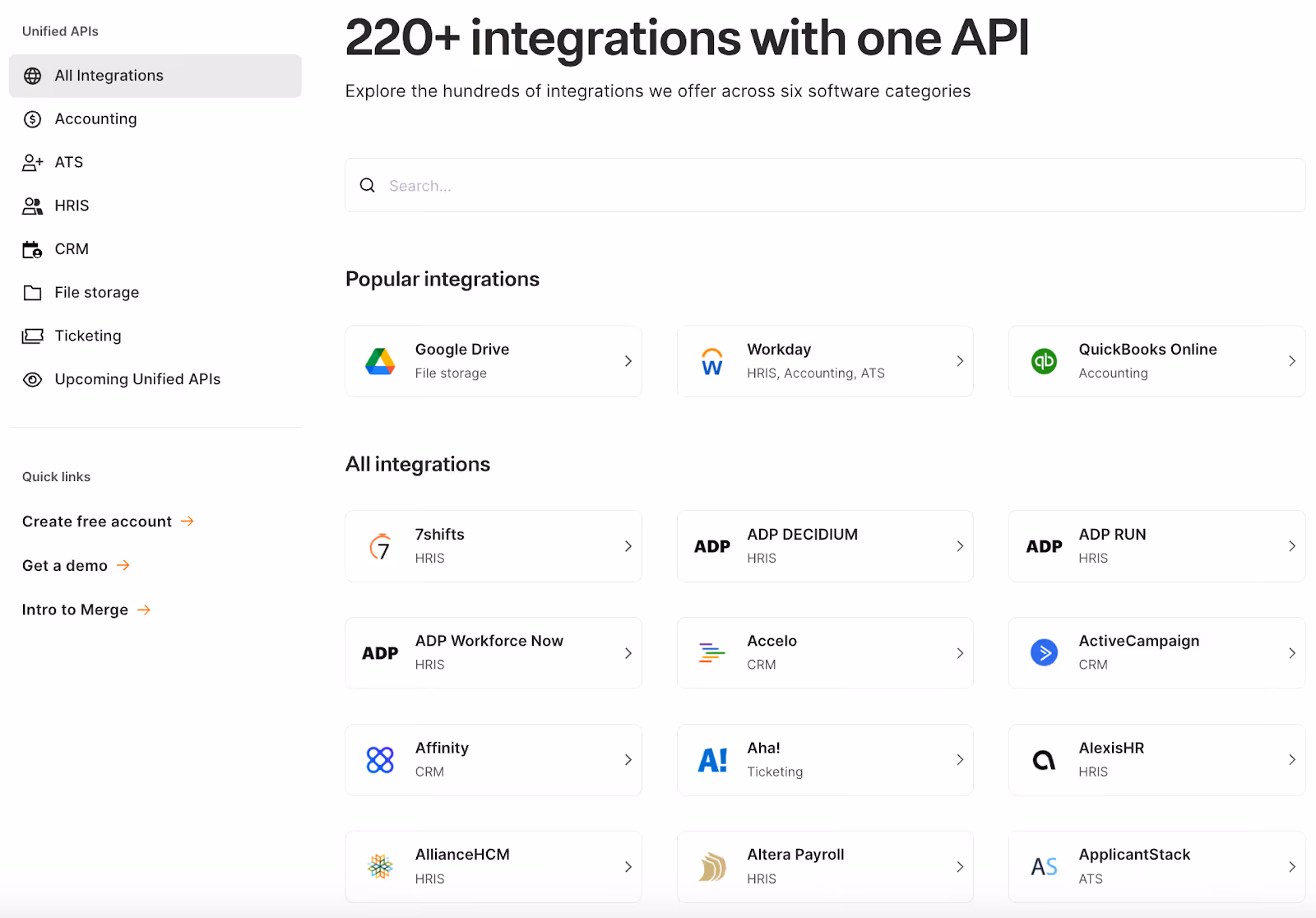The image size is (1316, 918).
Task: Follow the Create free account link
Action: click(108, 522)
